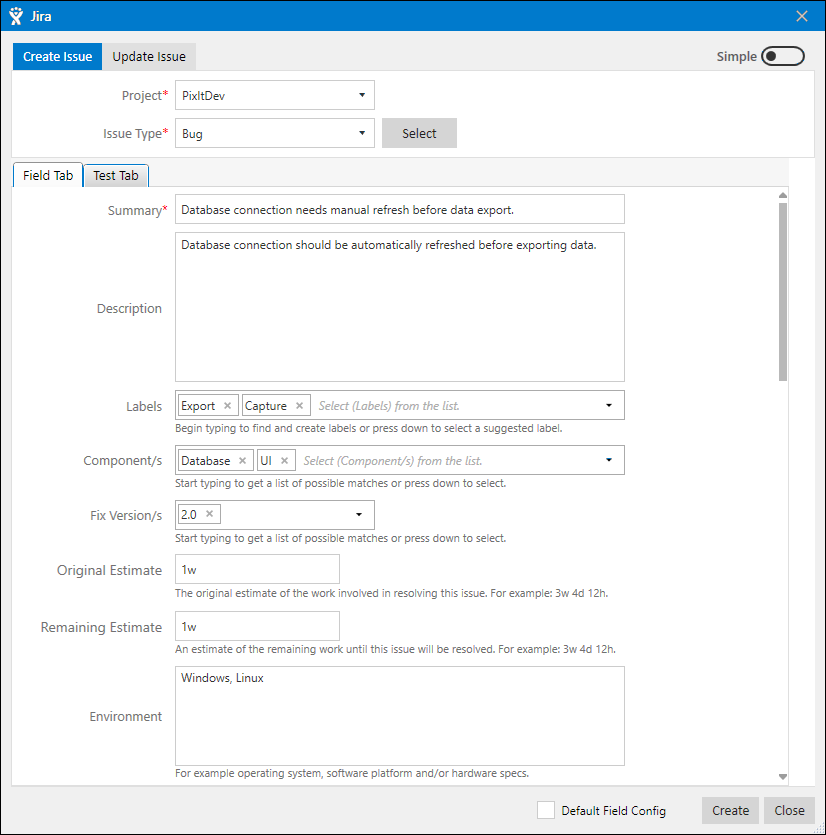Click the vertical scrollbar thumb
Image resolution: width=826 pixels, height=835 pixels.
coord(783,290)
